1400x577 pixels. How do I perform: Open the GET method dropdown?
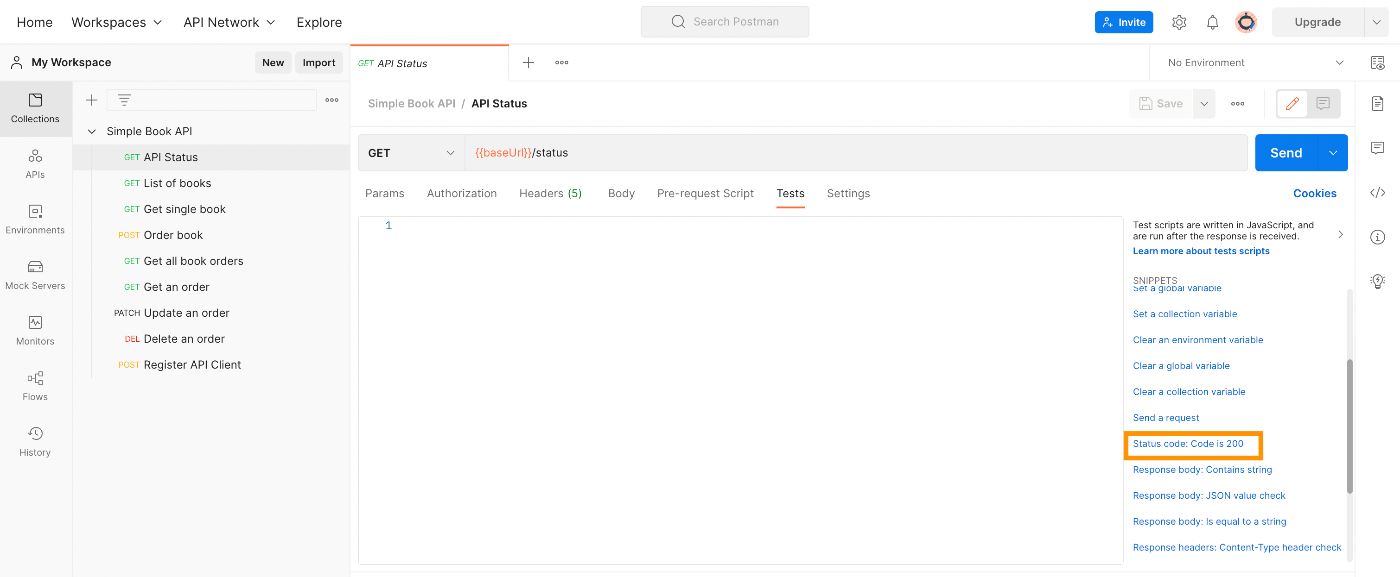pos(411,153)
